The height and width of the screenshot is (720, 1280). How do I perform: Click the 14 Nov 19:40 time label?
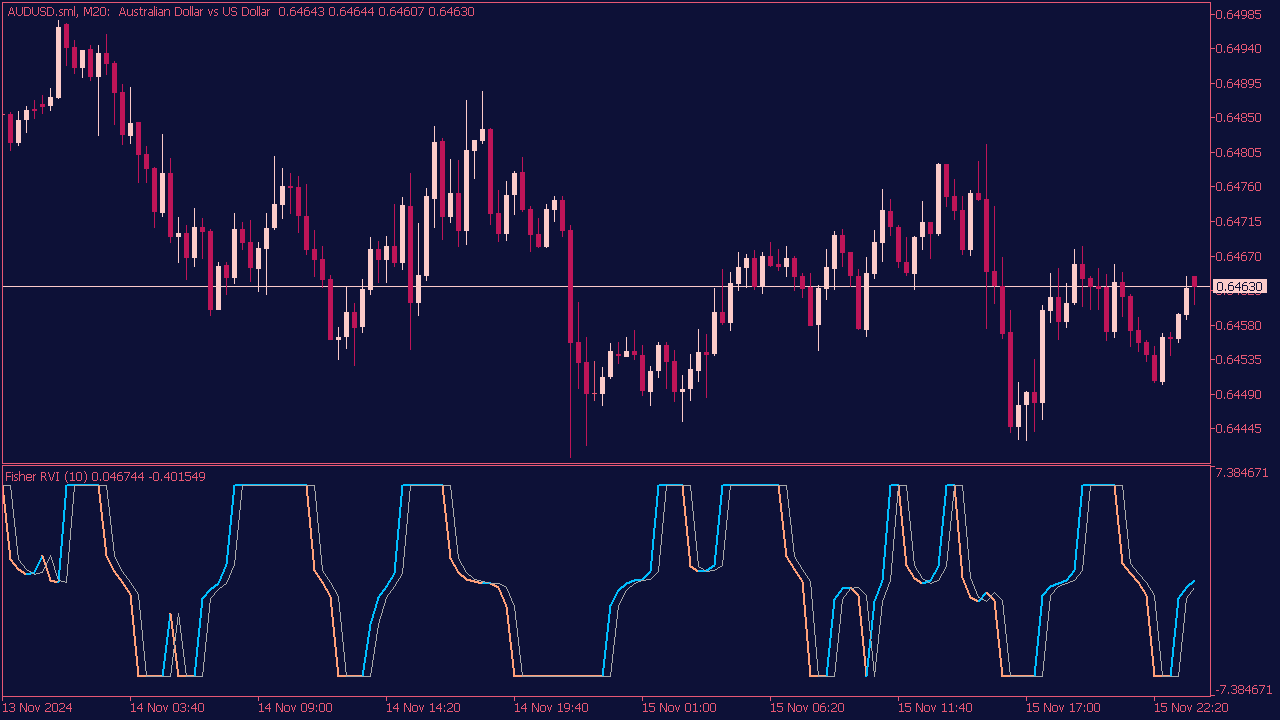(551, 708)
